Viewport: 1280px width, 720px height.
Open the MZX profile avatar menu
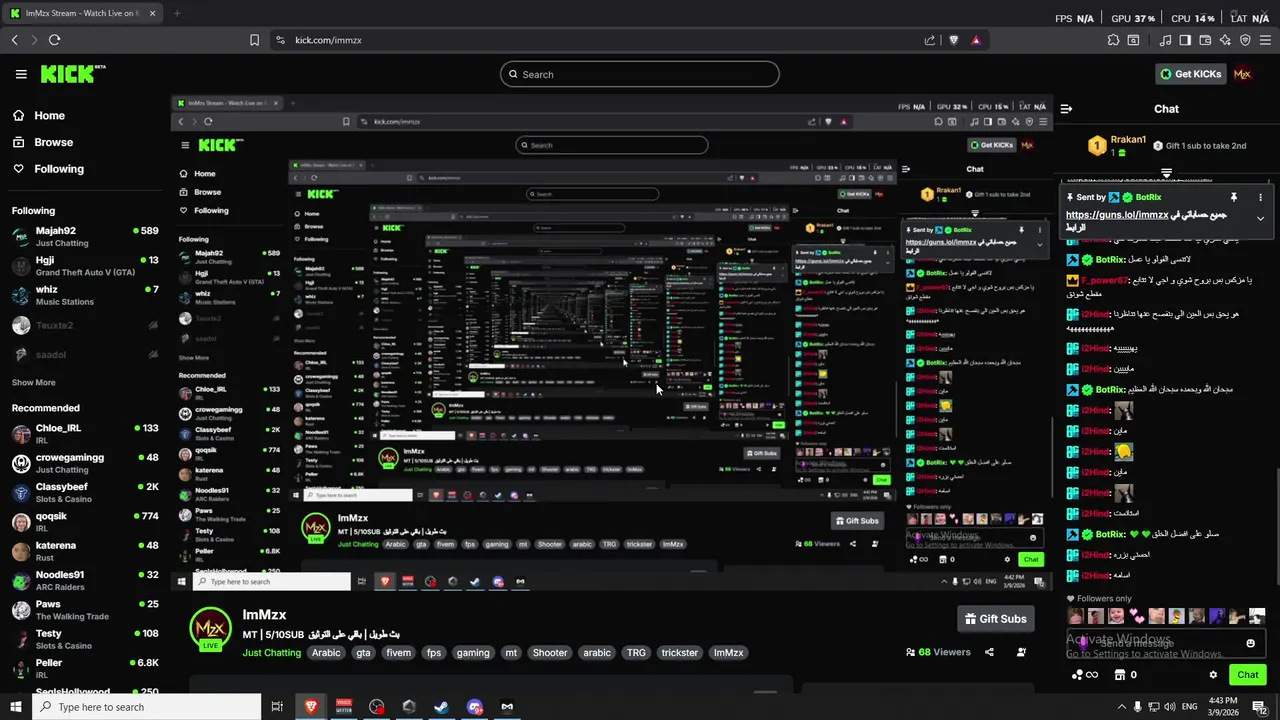coord(1242,74)
